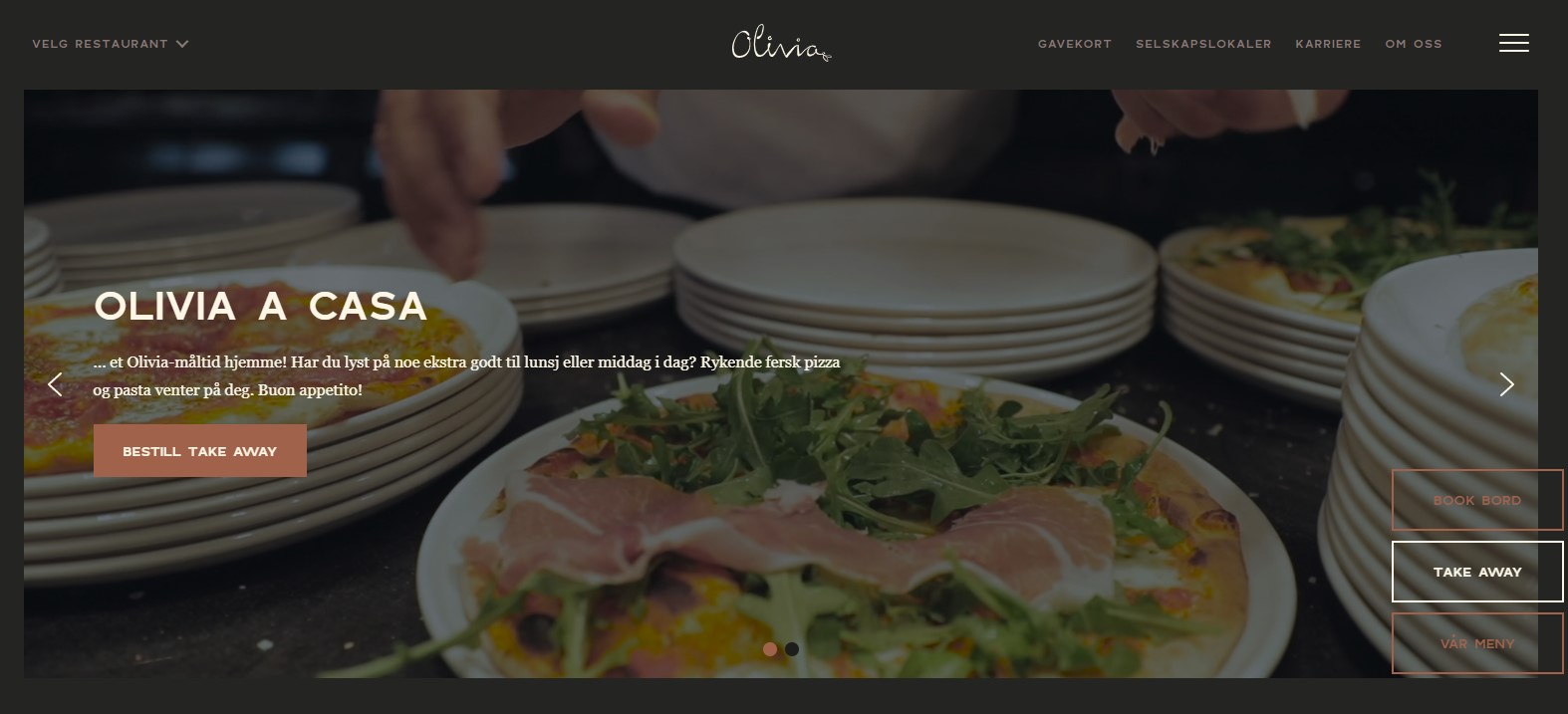Image resolution: width=1568 pixels, height=714 pixels.
Task: Expand the Velg Restaurant dropdown
Action: coord(111,44)
